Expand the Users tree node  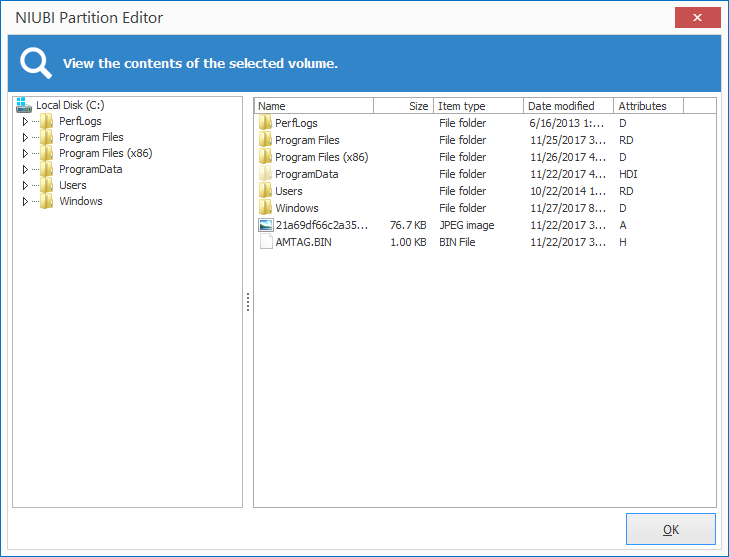click(x=25, y=185)
